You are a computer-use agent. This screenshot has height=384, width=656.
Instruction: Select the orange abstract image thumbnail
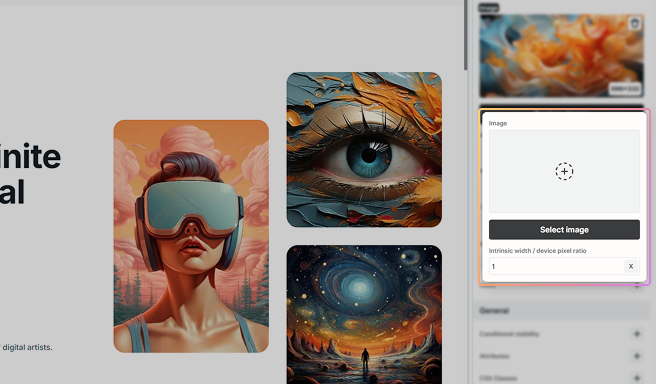coord(561,56)
